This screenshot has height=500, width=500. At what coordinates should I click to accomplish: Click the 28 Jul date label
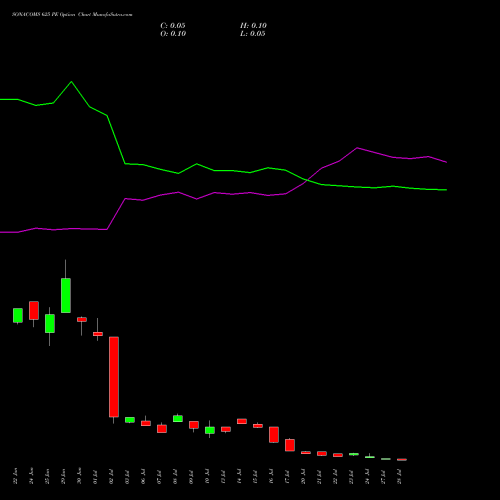[x=399, y=477]
